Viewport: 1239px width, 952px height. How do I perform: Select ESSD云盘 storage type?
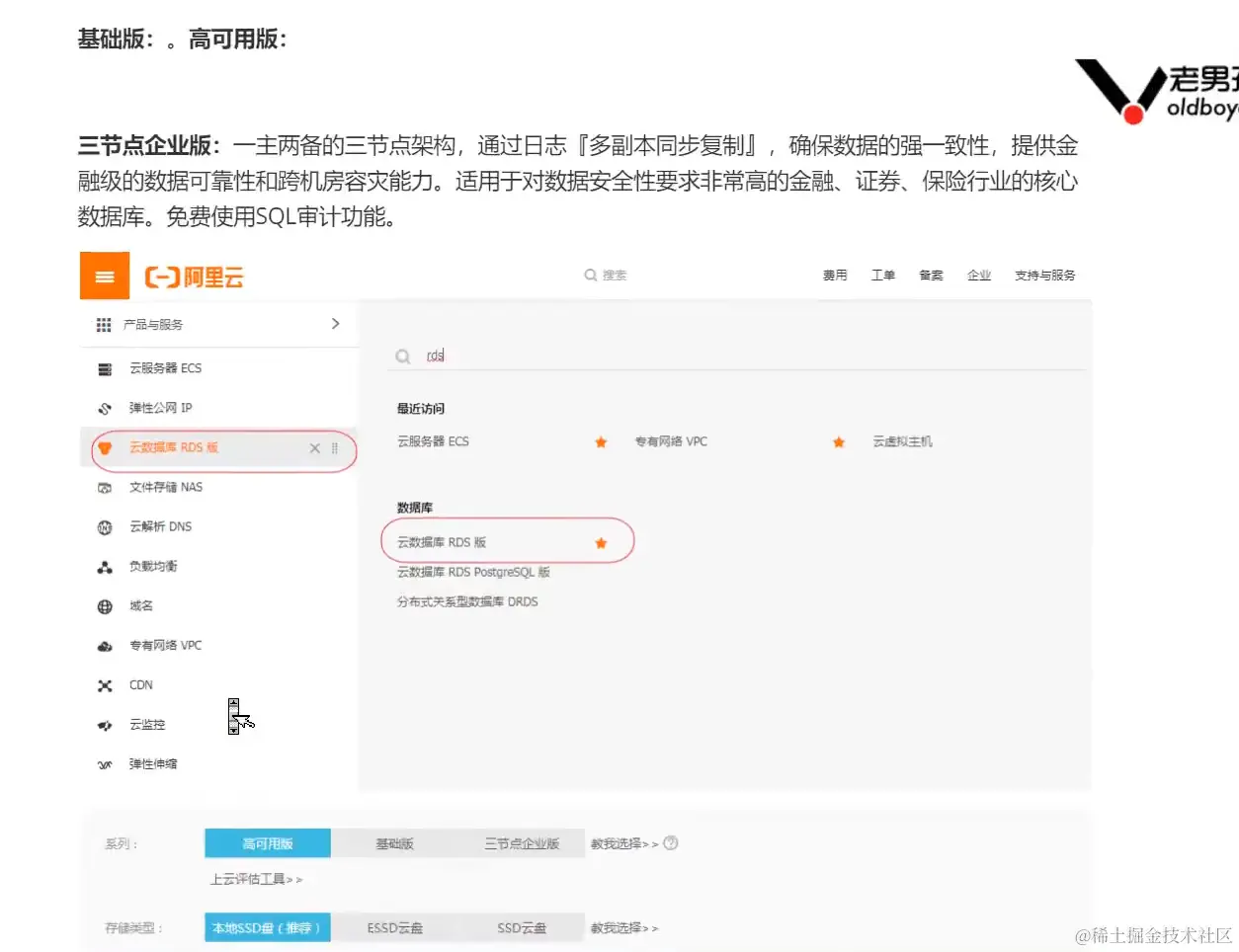point(394,927)
